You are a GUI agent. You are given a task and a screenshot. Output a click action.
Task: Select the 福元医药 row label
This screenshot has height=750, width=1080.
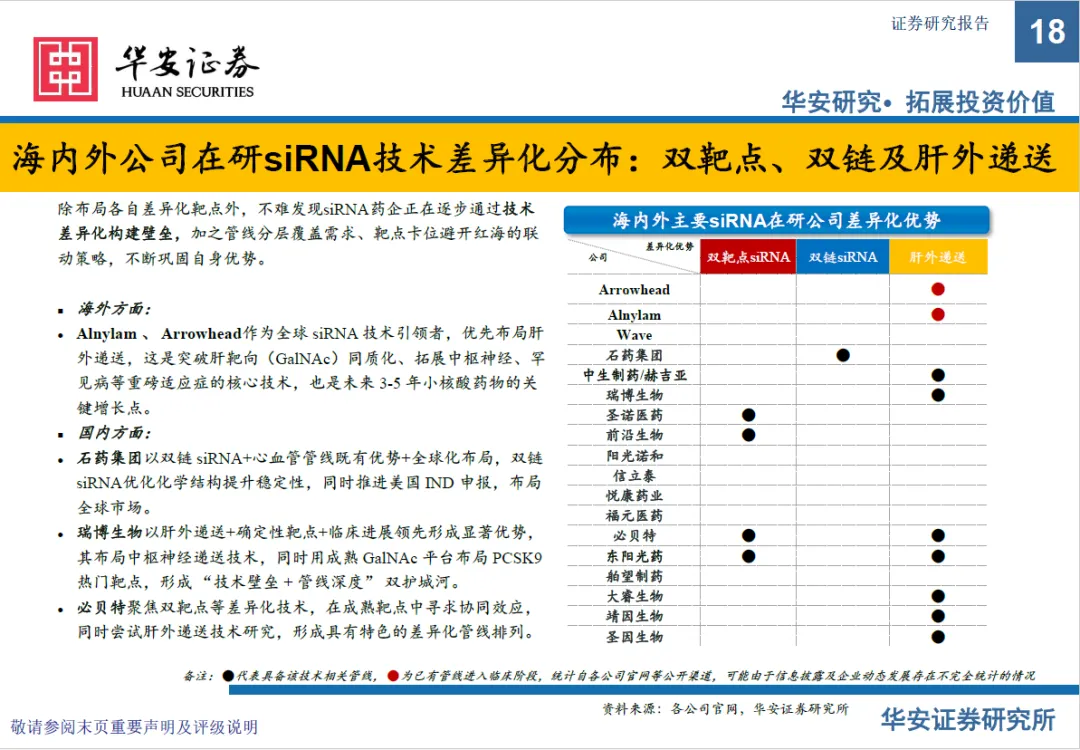coord(634,516)
